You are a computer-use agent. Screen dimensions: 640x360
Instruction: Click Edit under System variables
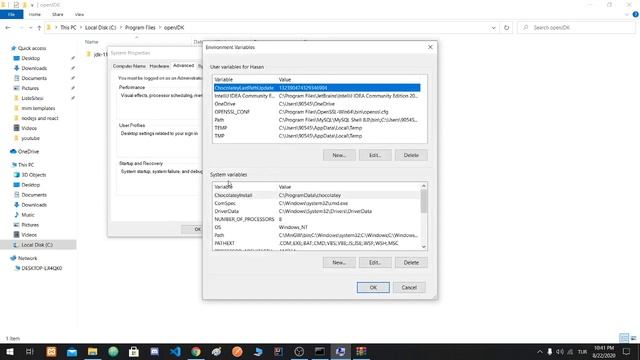375,262
